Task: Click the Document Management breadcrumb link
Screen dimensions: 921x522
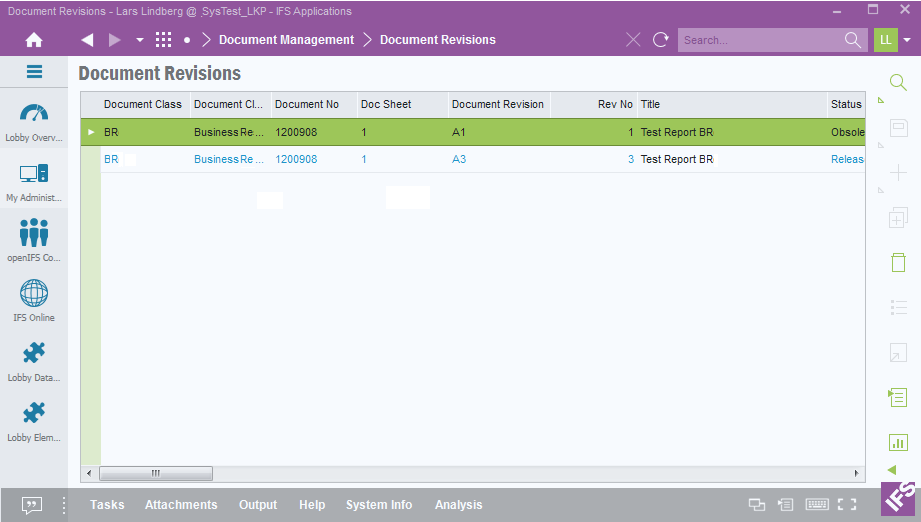Action: coord(286,40)
